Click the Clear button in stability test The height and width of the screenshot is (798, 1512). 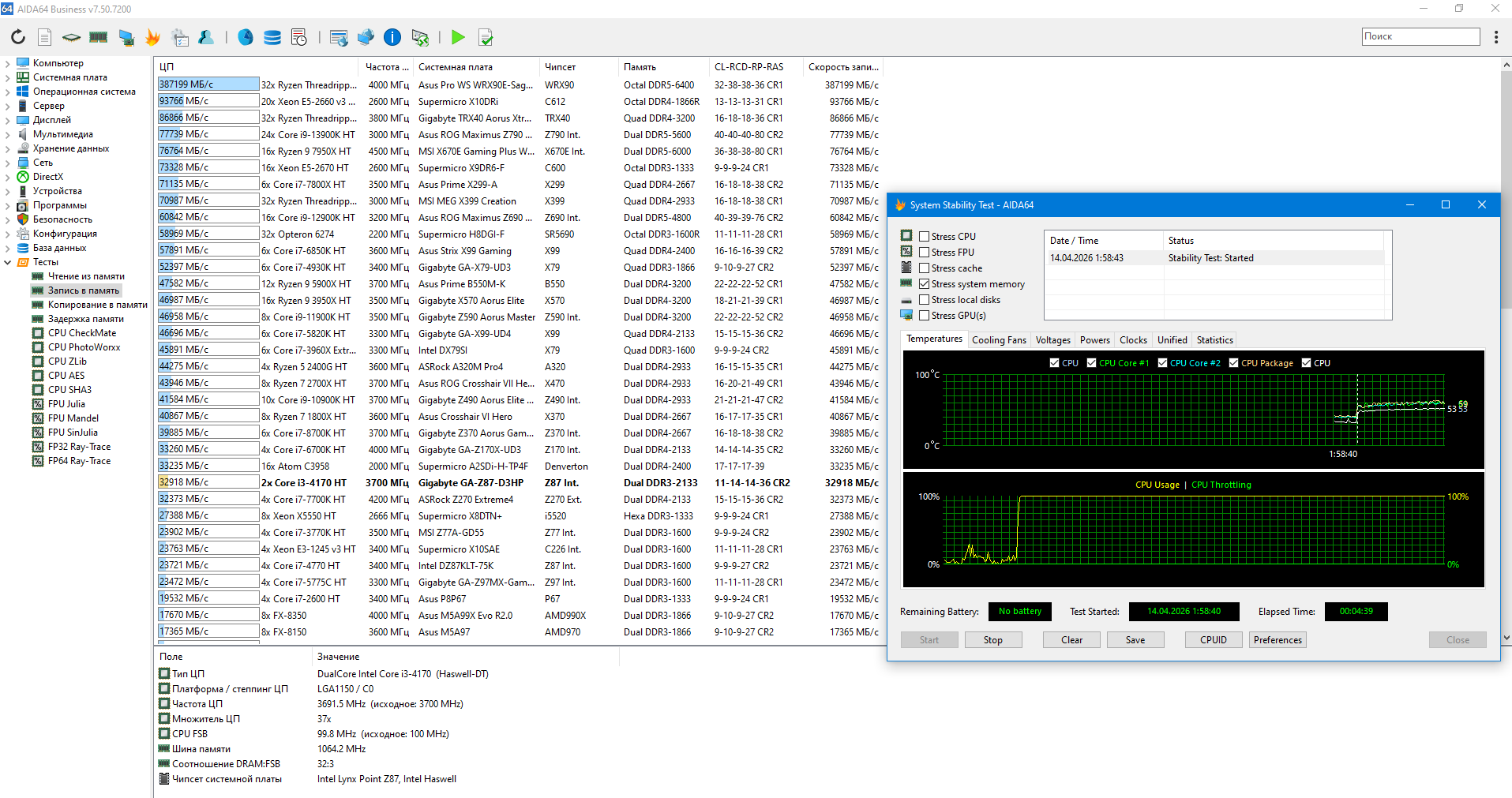(1071, 640)
